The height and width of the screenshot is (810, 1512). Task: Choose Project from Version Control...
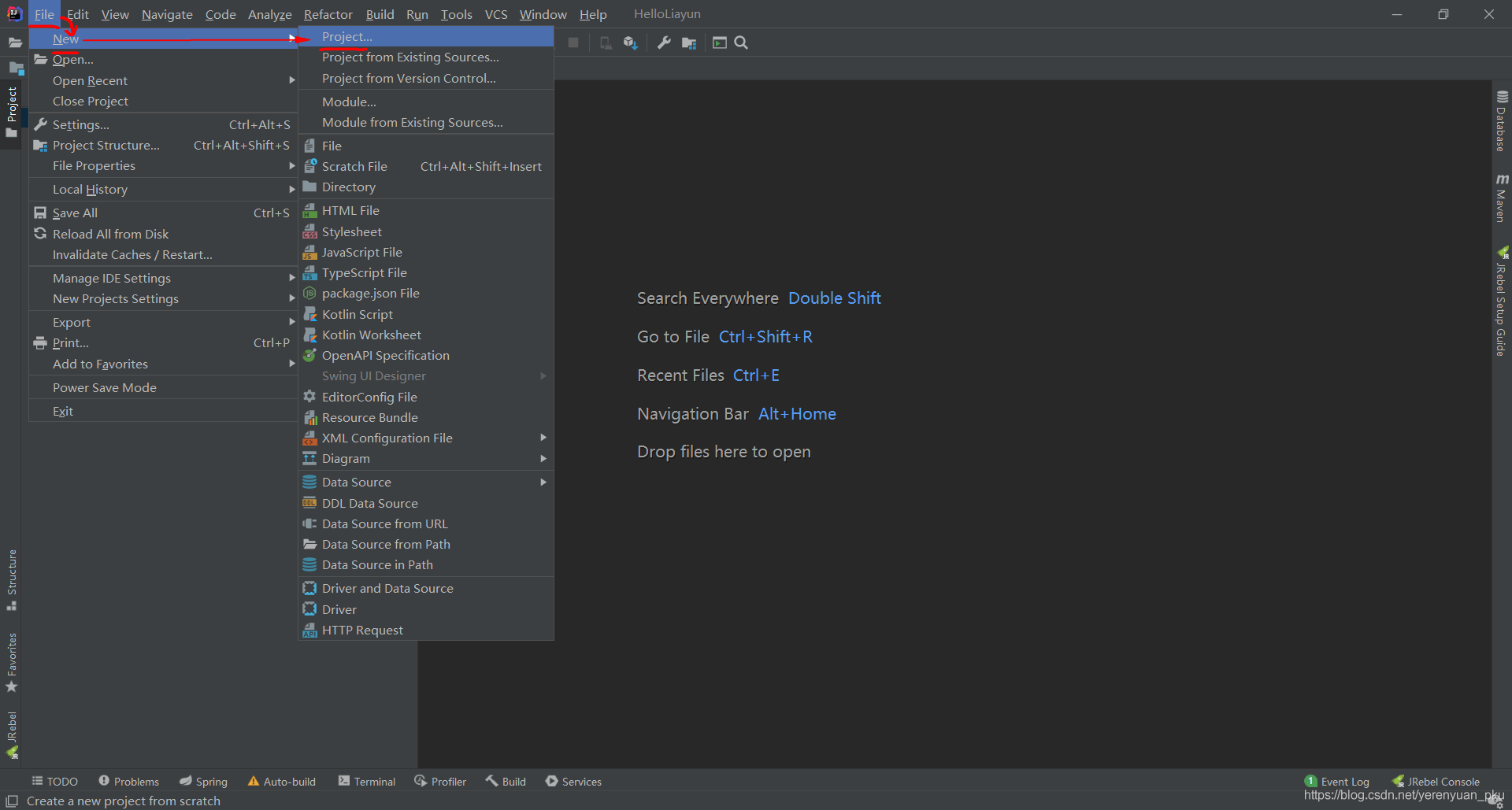(426, 78)
